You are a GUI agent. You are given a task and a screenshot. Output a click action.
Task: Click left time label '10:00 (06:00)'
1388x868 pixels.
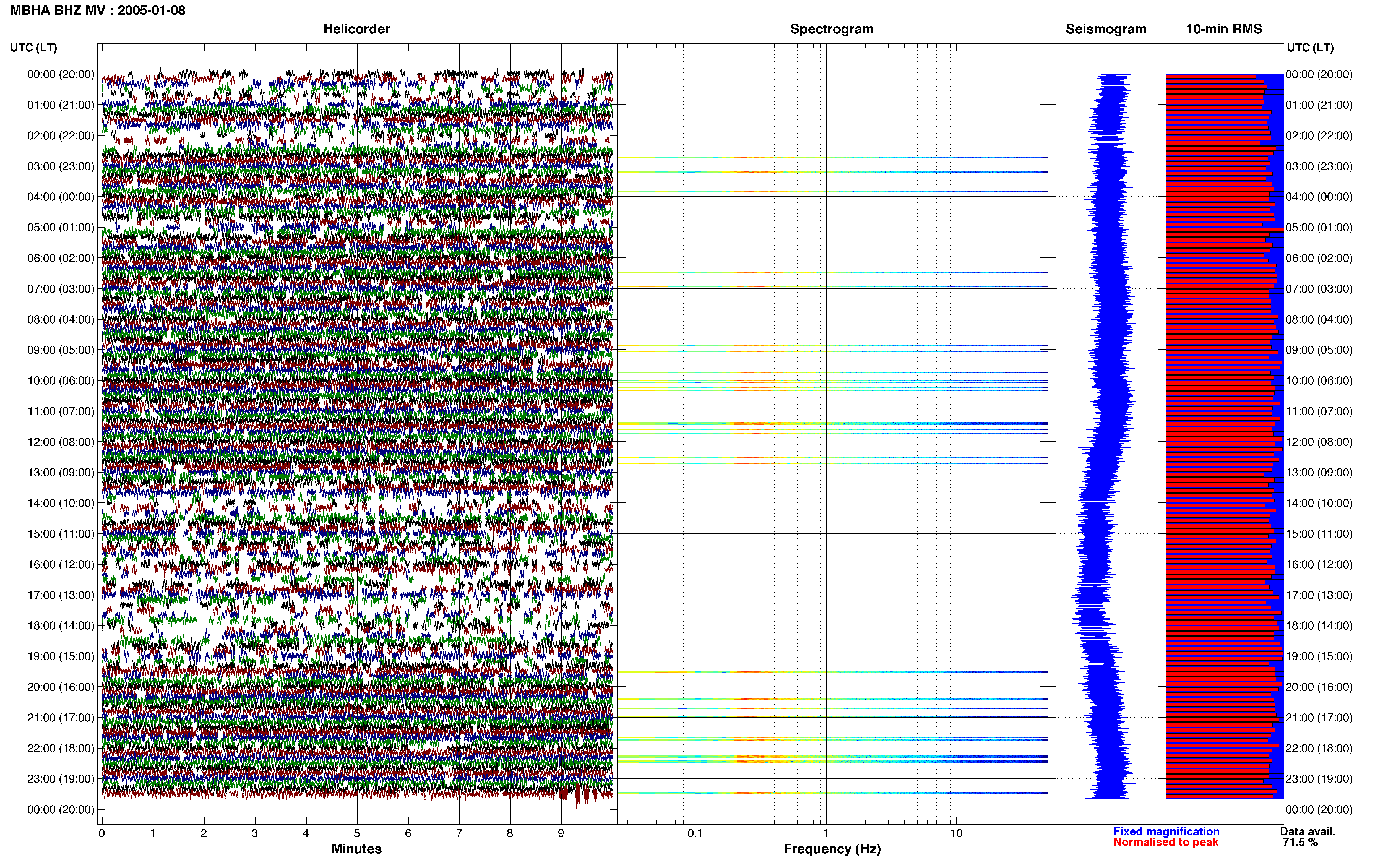tap(61, 380)
